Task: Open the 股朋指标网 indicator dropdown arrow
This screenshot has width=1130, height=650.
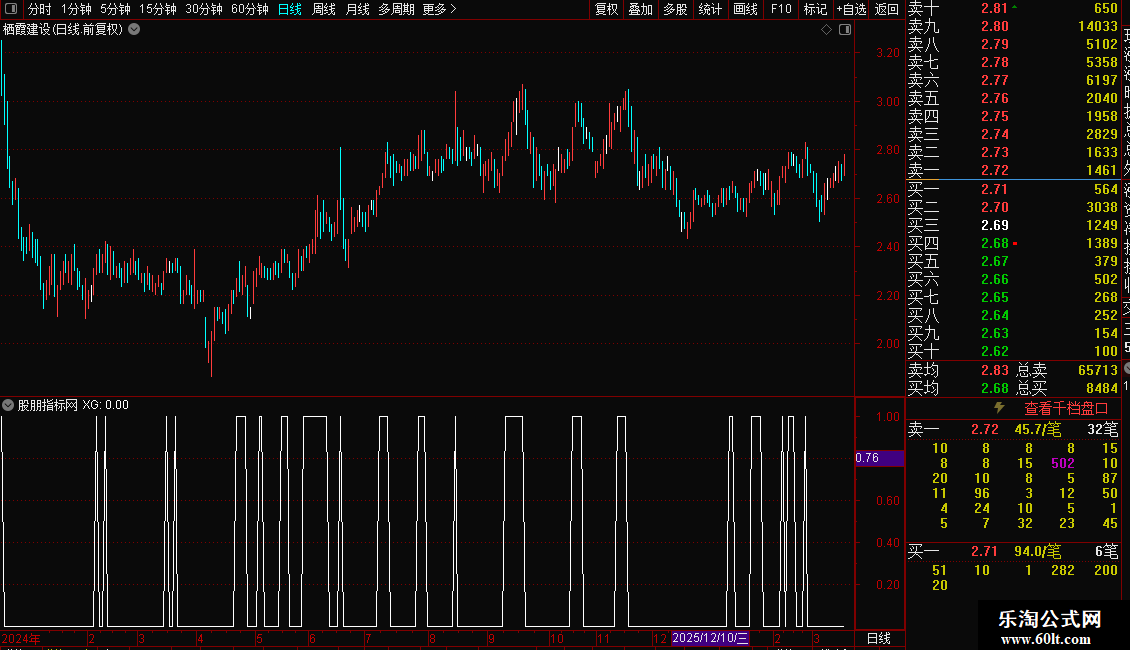Action: point(8,405)
